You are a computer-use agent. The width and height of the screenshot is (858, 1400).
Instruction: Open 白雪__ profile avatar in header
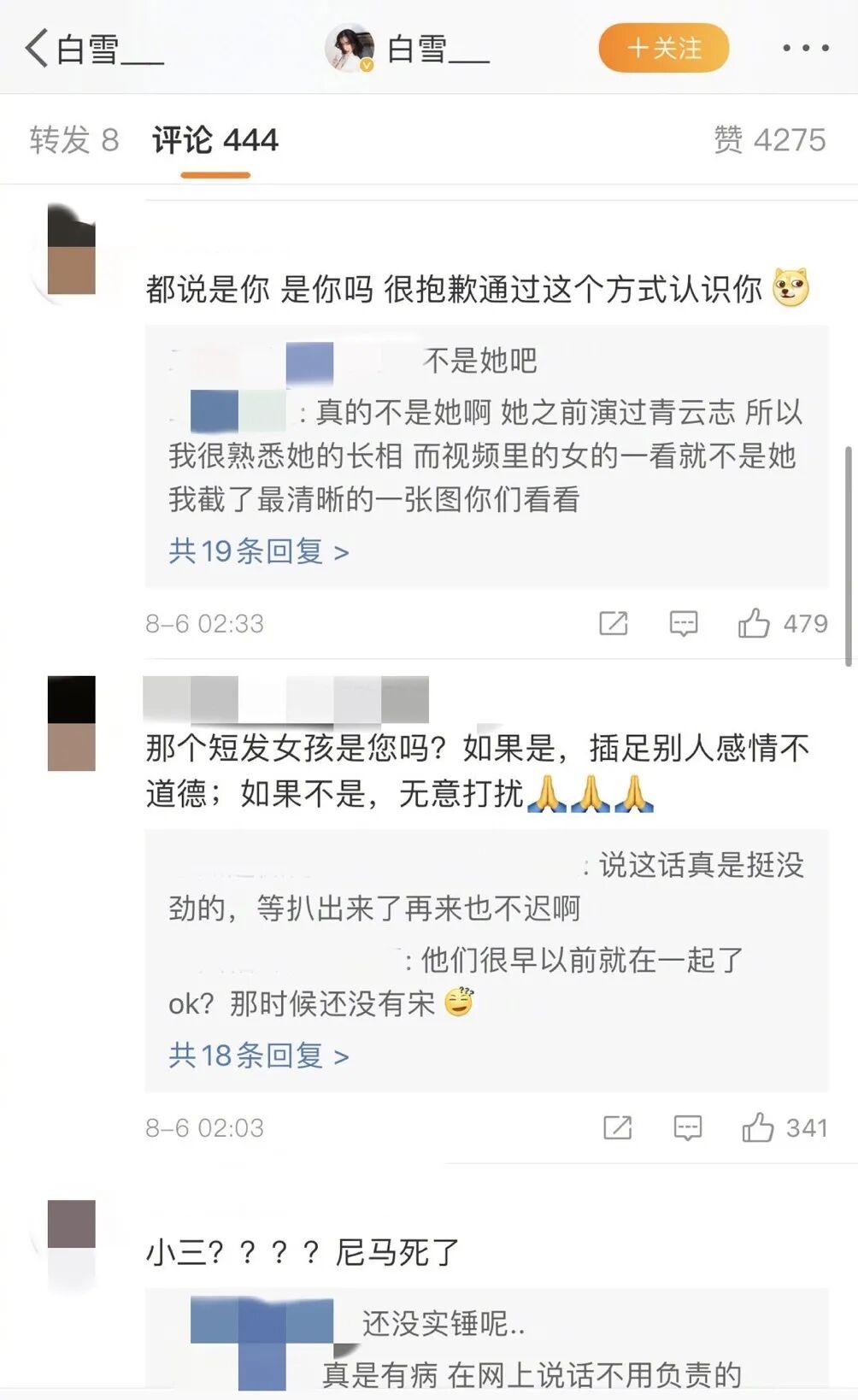(350, 48)
